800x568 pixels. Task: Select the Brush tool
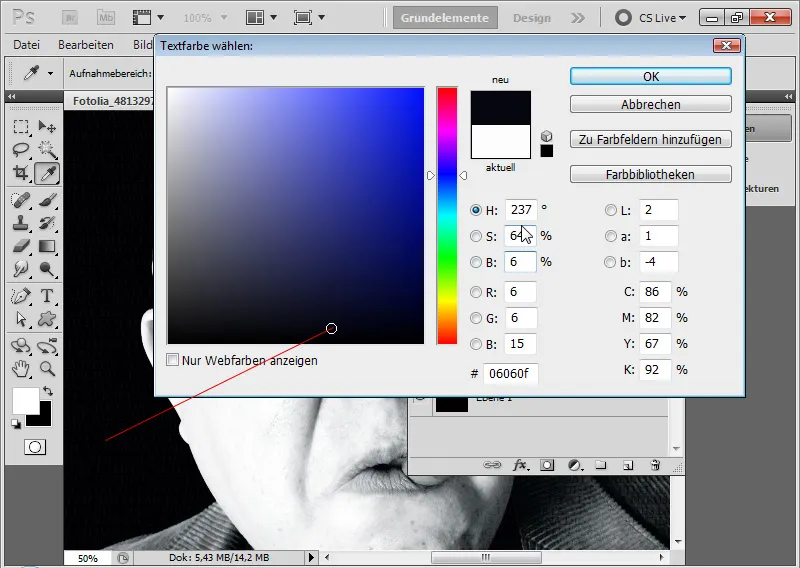pyautogui.click(x=47, y=200)
